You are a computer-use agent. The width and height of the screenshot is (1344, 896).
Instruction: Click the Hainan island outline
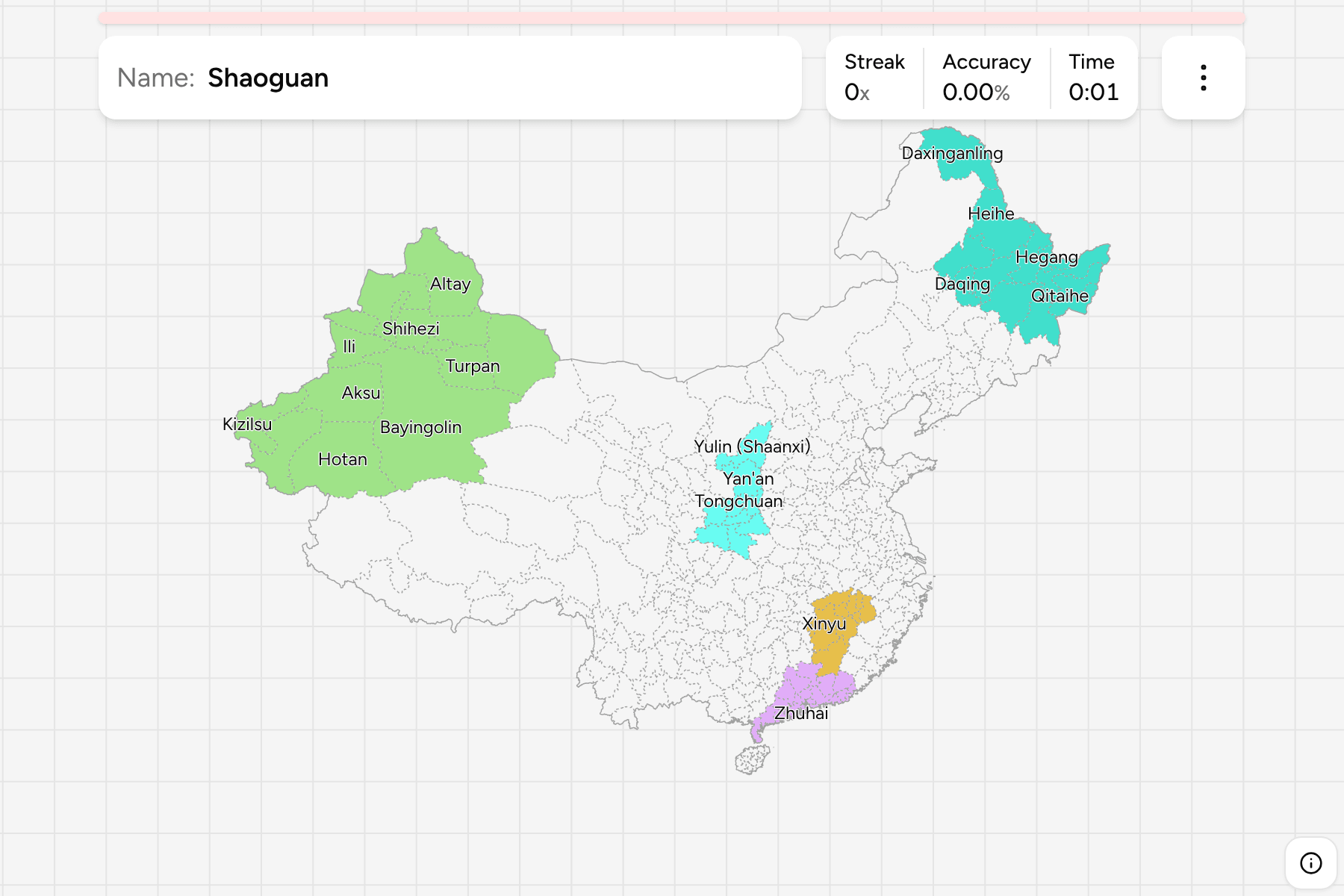[x=753, y=759]
